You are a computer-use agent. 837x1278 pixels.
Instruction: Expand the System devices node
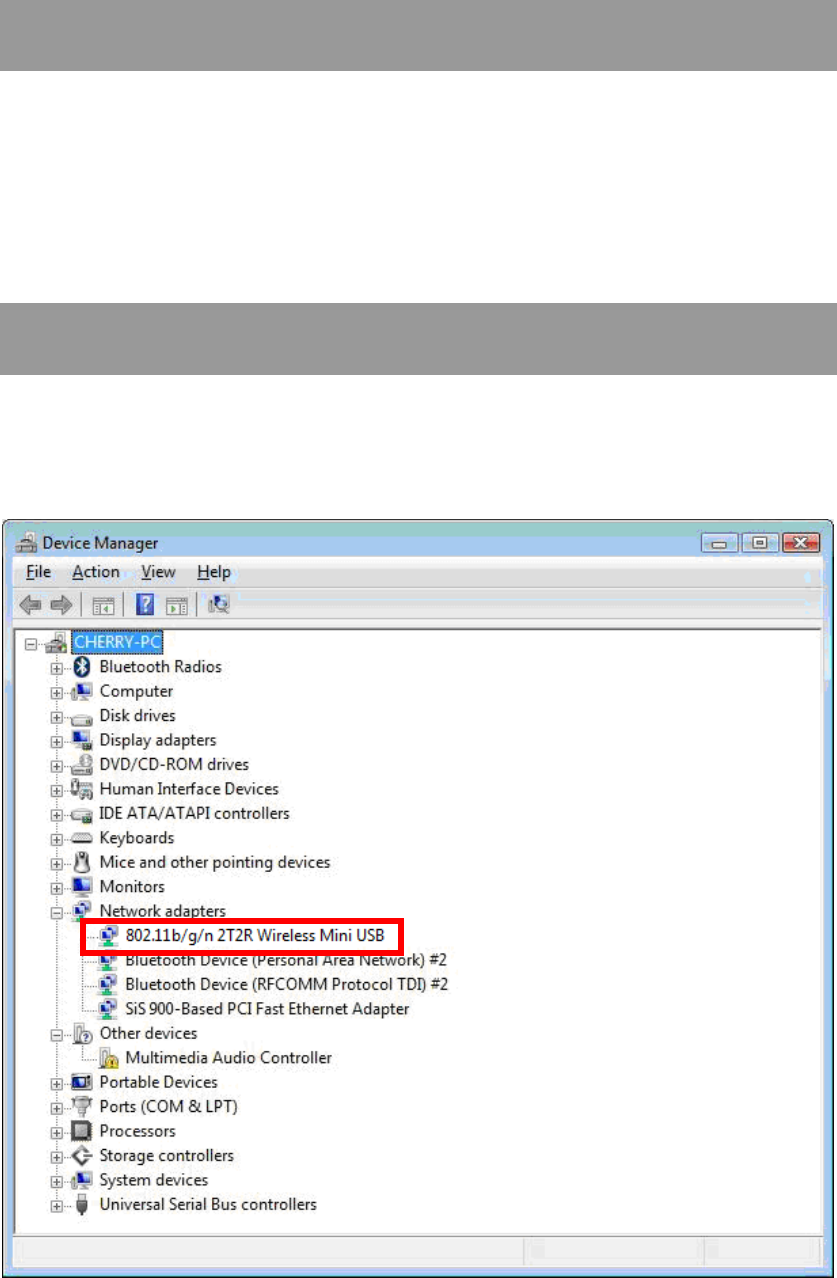pos(56,1181)
